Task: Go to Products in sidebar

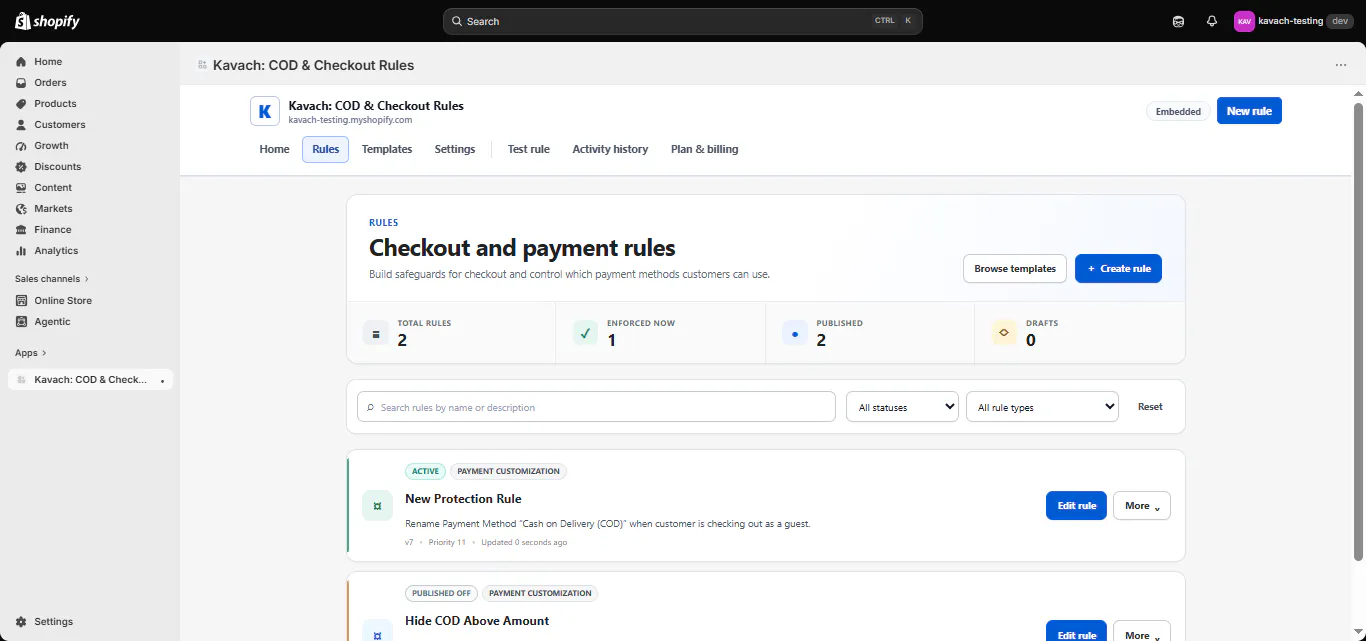Action: point(55,104)
